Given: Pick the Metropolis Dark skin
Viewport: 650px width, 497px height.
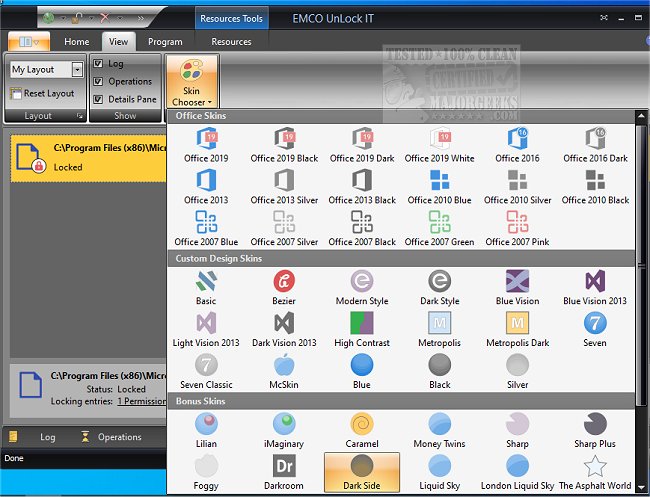Looking at the screenshot, I should tap(517, 330).
